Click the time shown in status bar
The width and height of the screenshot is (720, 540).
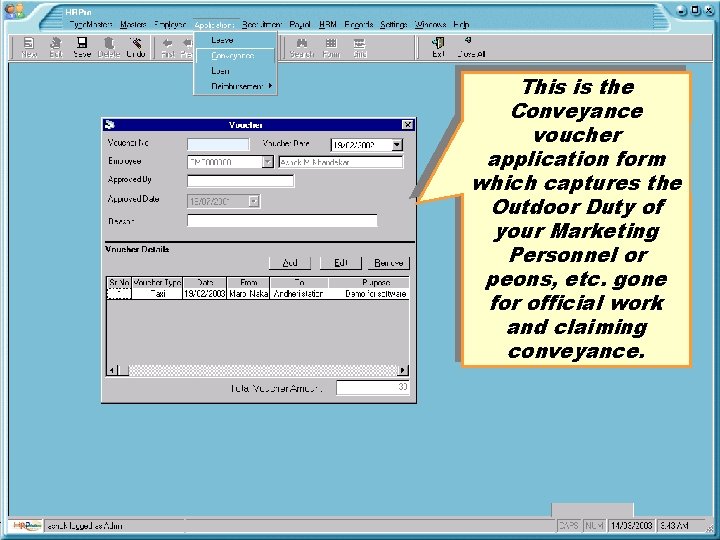point(674,525)
